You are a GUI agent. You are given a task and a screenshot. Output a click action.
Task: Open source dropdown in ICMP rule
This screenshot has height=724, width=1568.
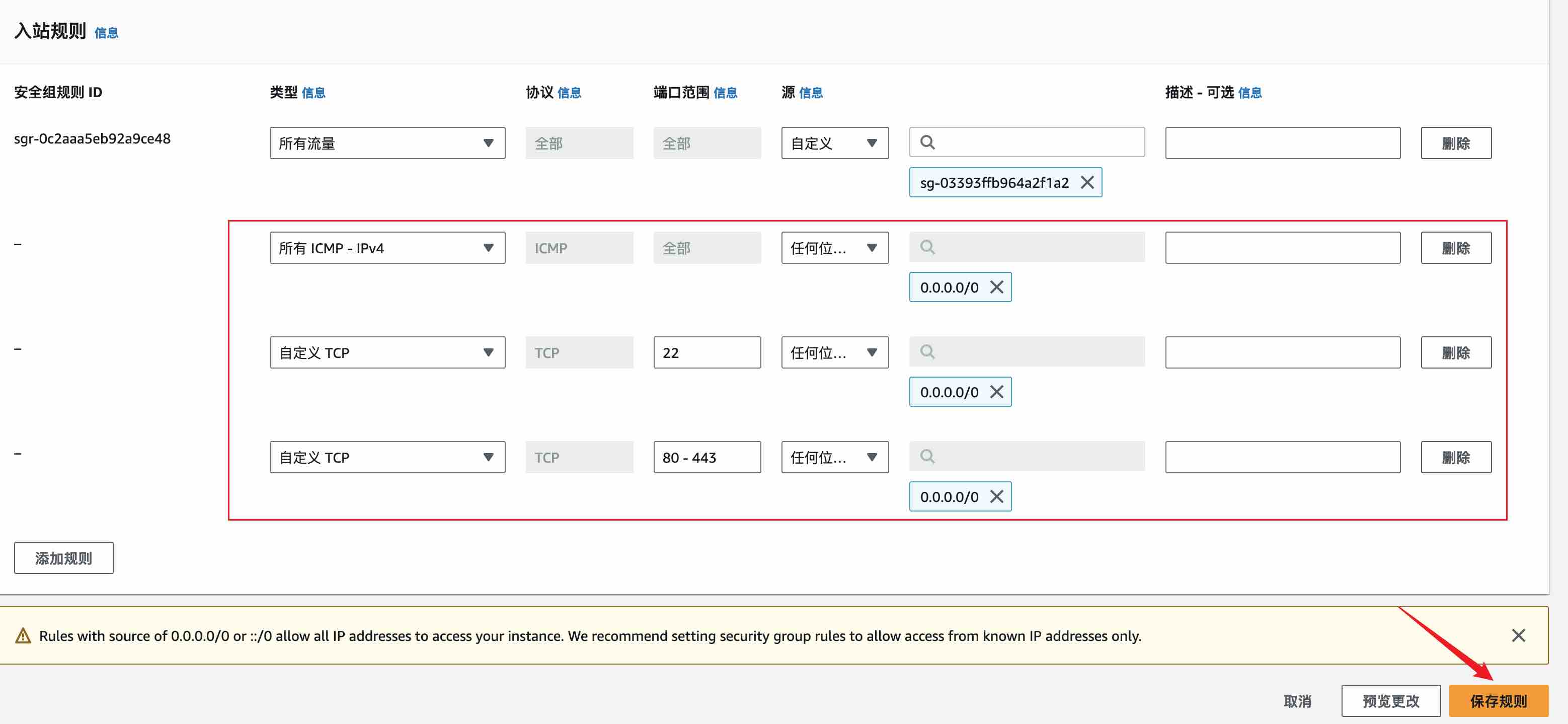click(x=834, y=248)
